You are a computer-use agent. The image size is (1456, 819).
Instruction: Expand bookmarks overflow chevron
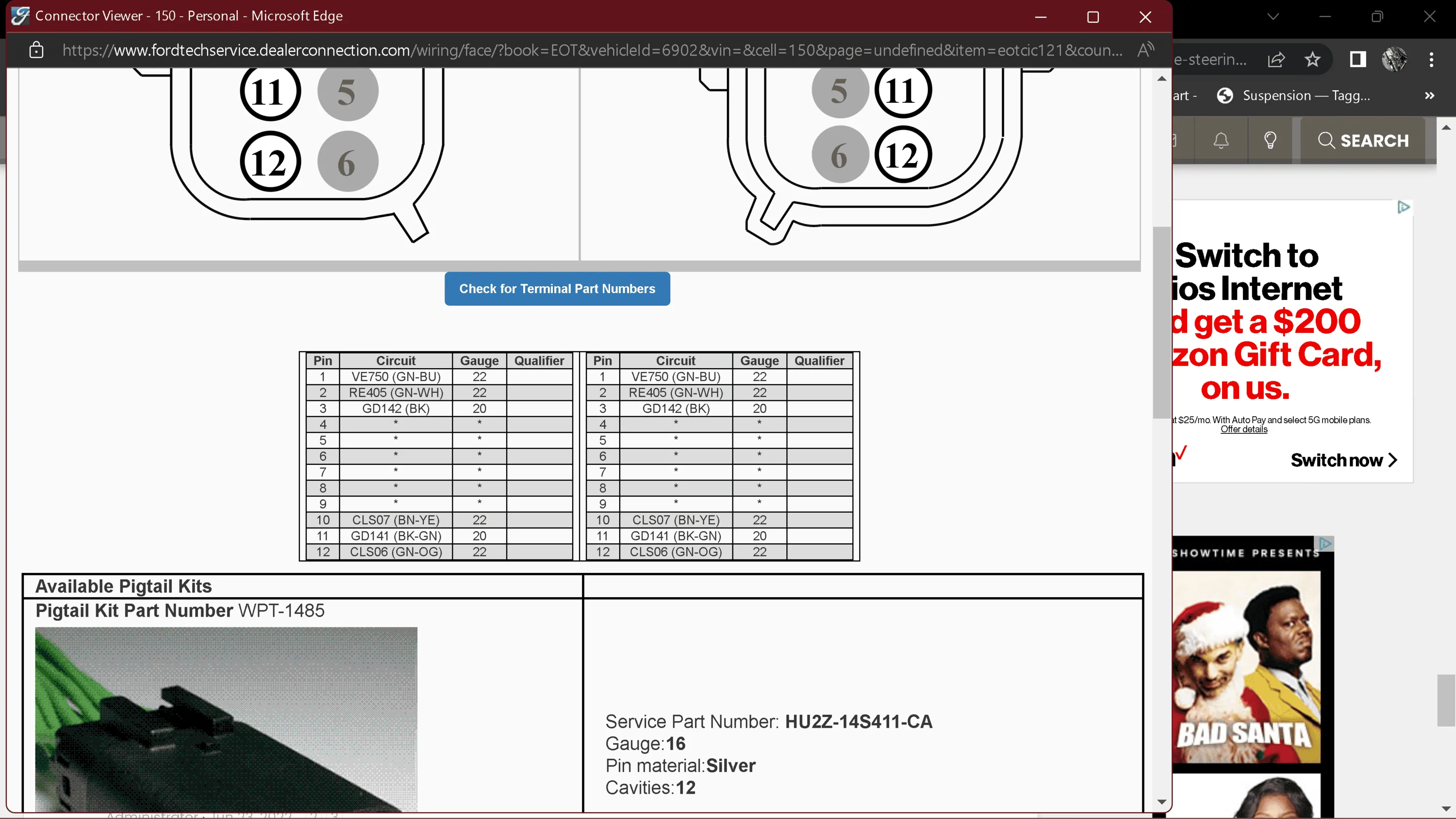(x=1429, y=96)
